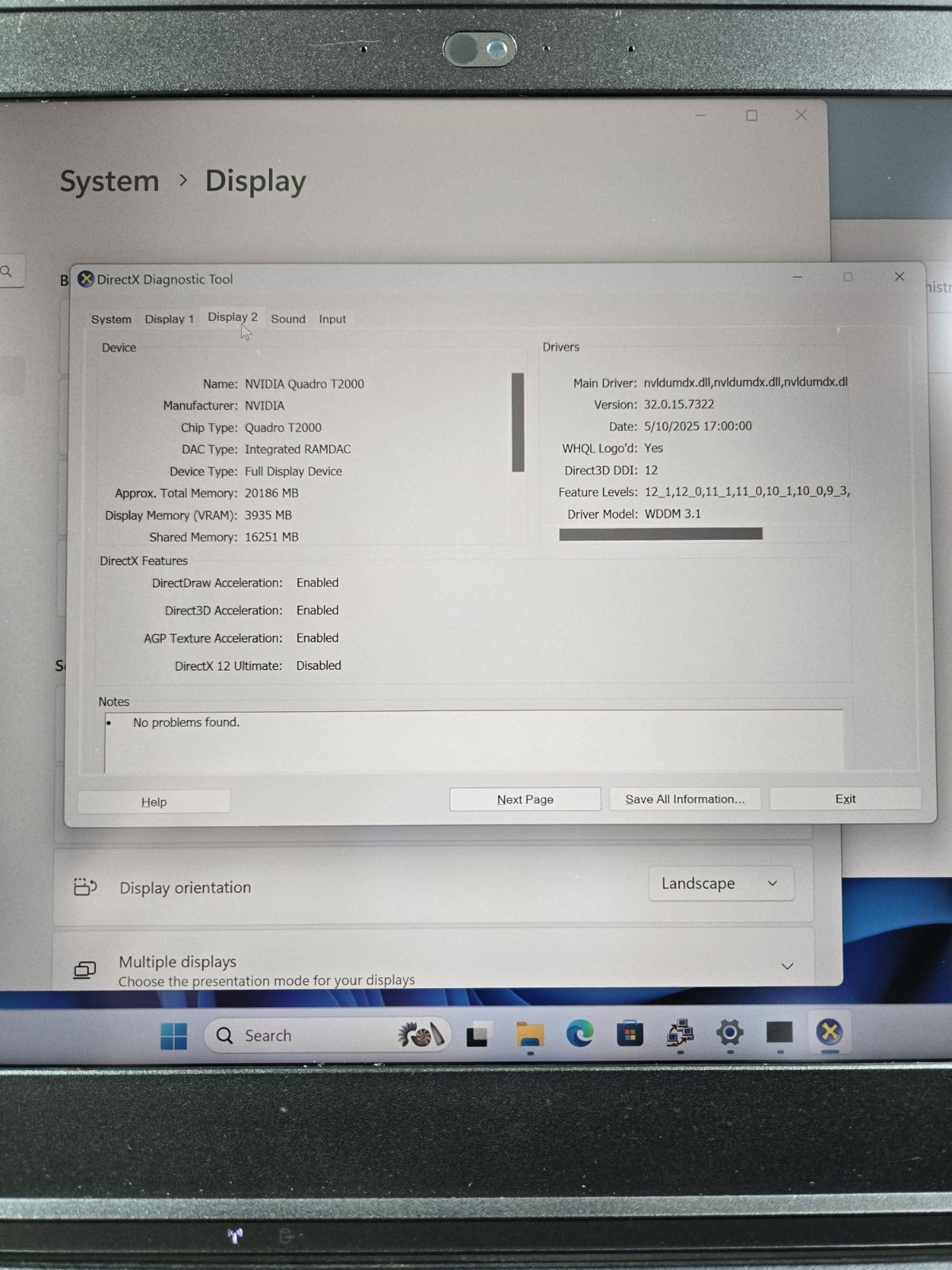
Task: Click the Help button
Action: click(x=154, y=802)
